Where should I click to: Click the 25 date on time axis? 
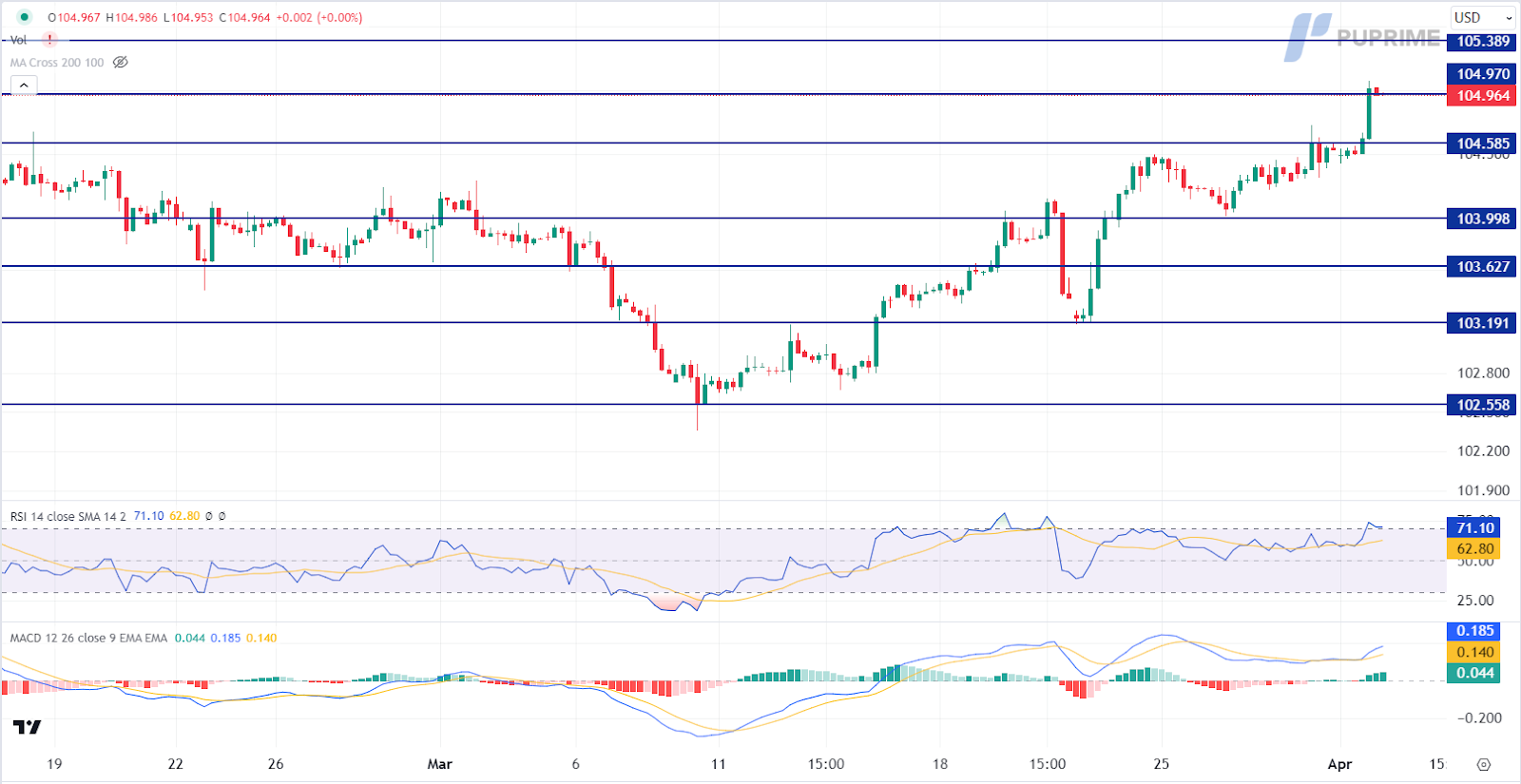click(1162, 764)
